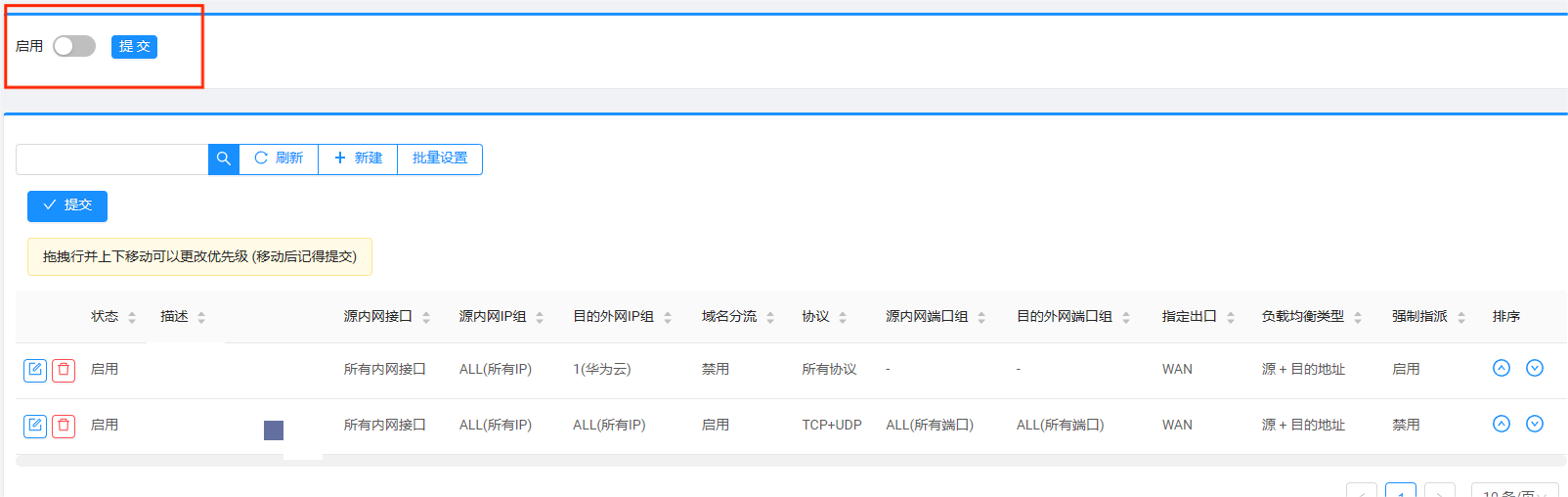Edit the second rule with TCP+UDP protocol
The height and width of the screenshot is (497, 1568).
(x=35, y=426)
